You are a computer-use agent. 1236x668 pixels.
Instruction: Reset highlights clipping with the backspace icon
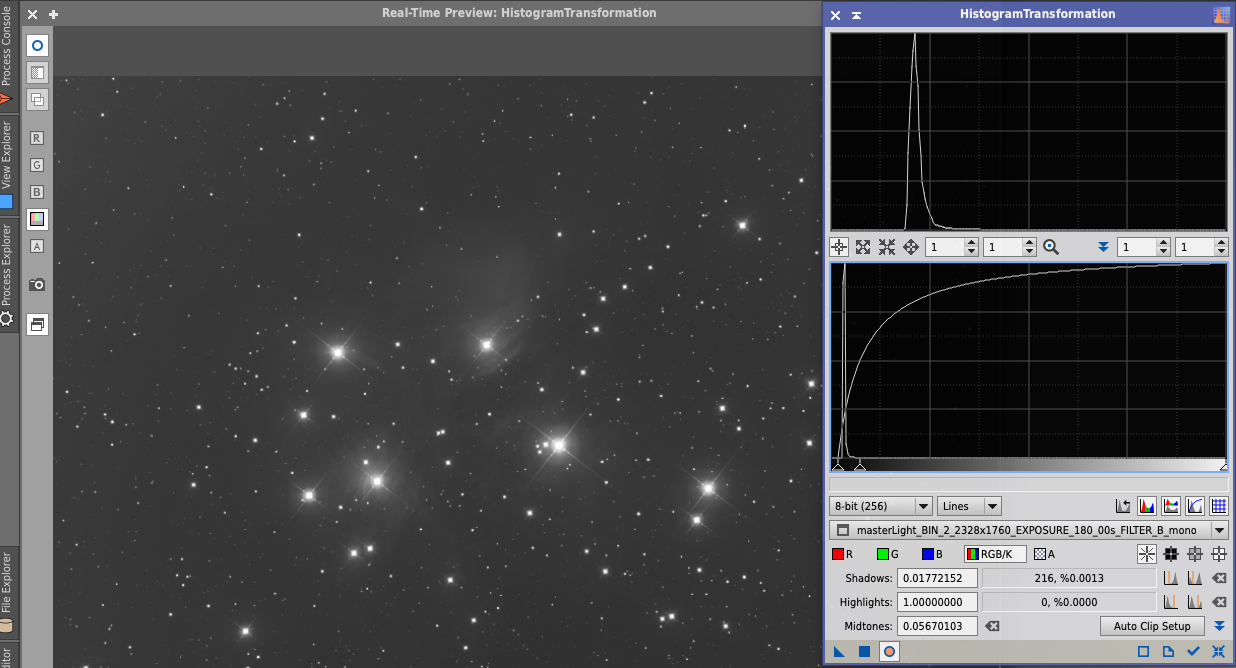(x=1219, y=602)
